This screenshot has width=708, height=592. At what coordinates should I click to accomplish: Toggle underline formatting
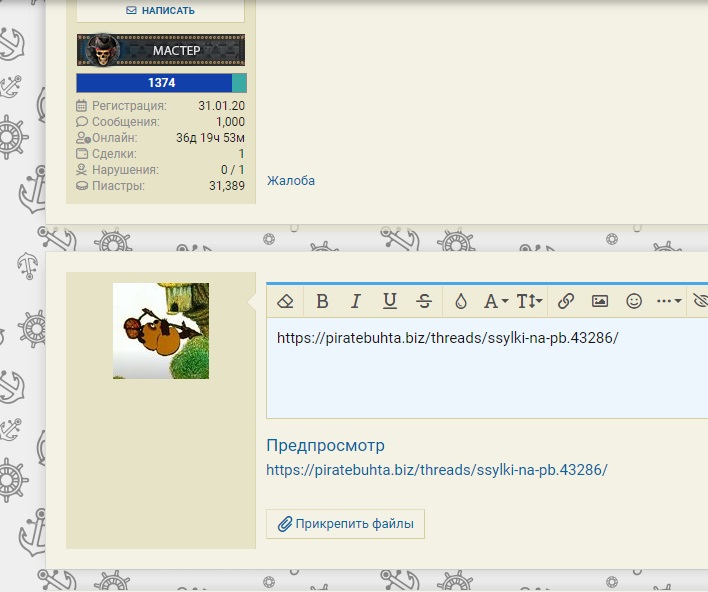point(390,301)
